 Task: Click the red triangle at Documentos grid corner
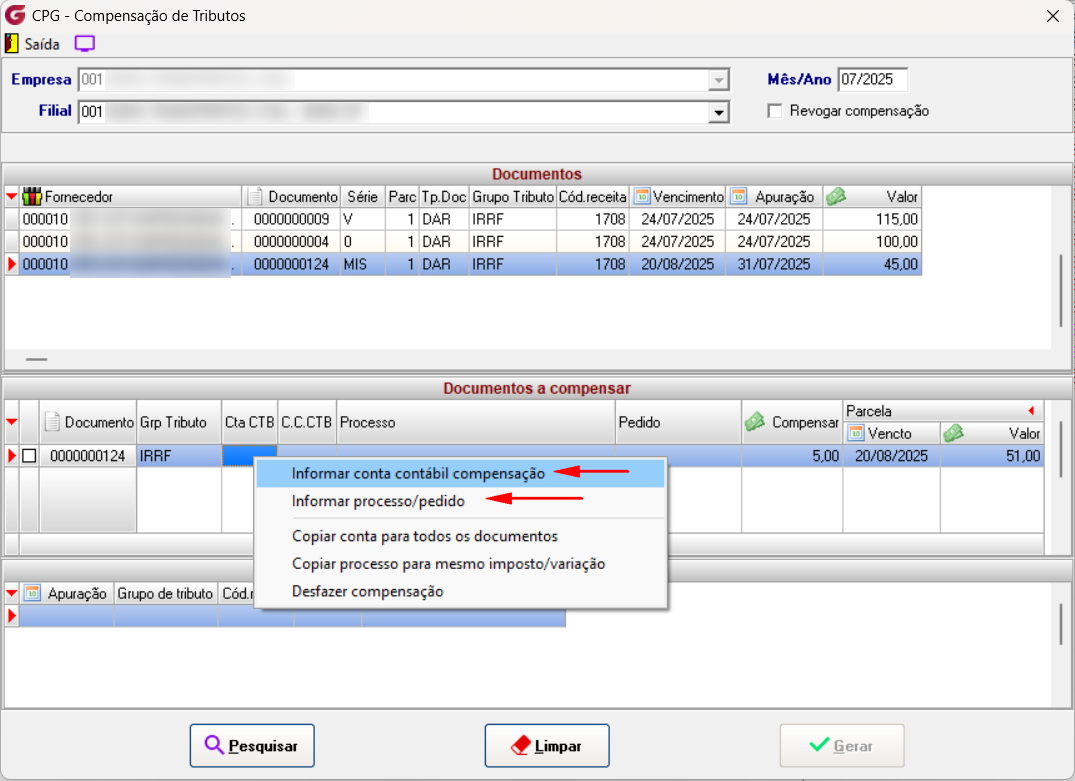[x=11, y=197]
